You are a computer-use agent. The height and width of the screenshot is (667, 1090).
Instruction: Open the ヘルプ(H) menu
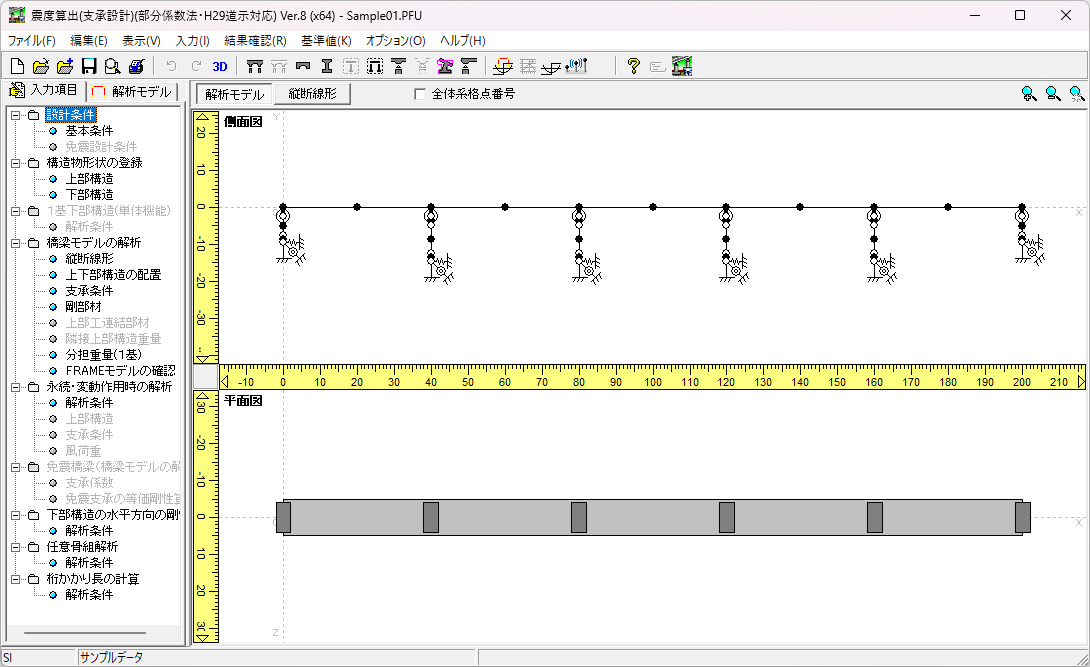463,41
